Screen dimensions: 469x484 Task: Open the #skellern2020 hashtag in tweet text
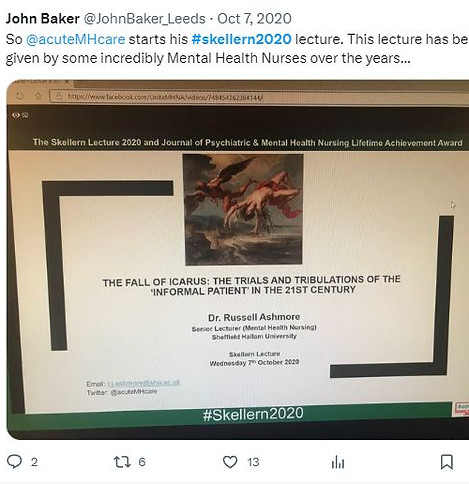tap(242, 39)
